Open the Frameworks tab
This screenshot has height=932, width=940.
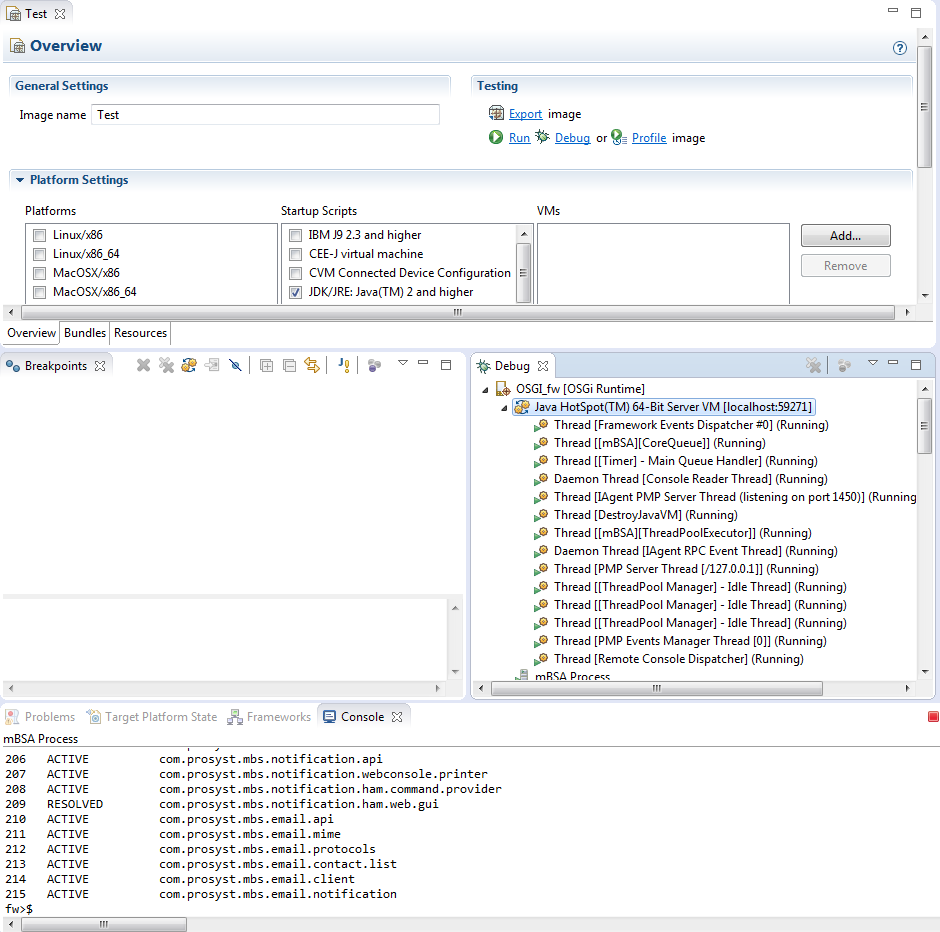click(x=270, y=717)
